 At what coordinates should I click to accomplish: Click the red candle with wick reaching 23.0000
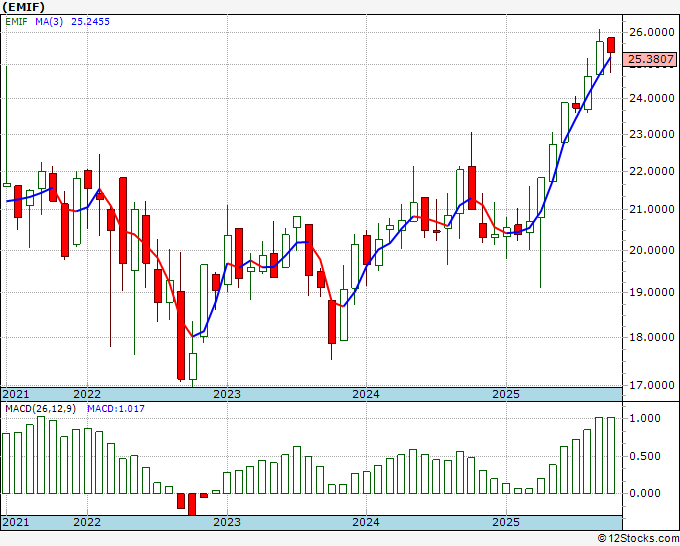[472, 188]
